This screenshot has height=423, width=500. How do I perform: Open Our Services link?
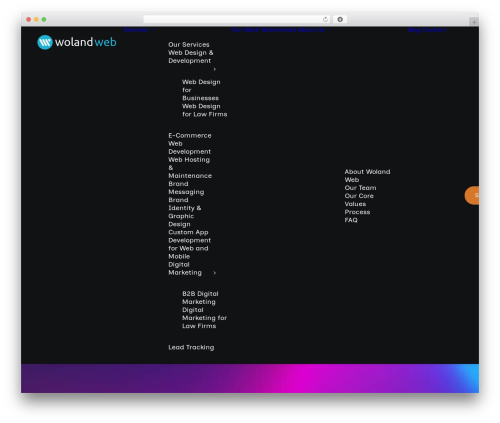tap(189, 45)
